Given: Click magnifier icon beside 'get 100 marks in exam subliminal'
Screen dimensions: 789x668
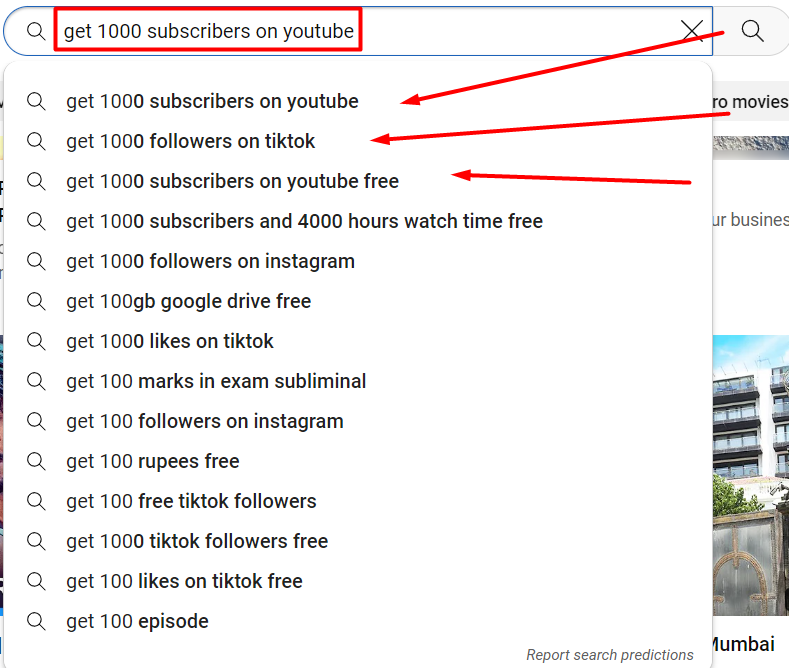Looking at the screenshot, I should pos(36,381).
